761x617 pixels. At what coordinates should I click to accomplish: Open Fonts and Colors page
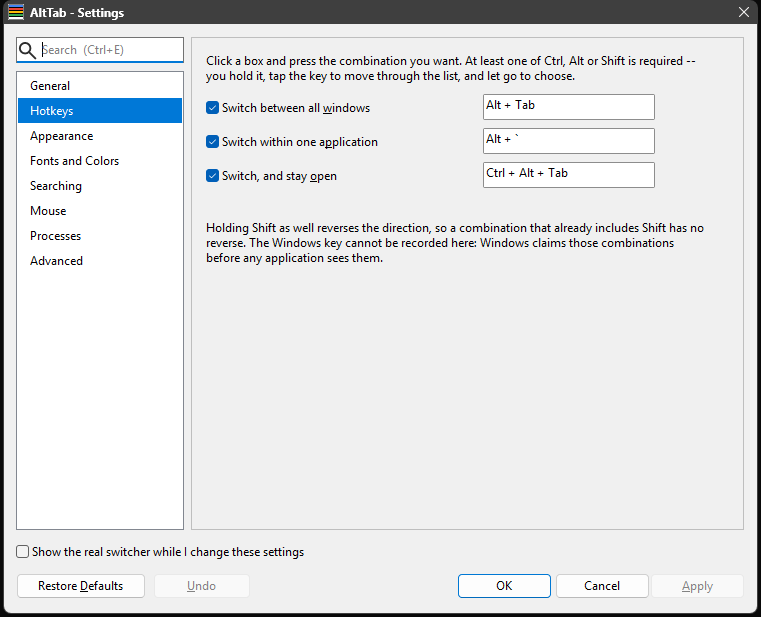(x=100, y=161)
